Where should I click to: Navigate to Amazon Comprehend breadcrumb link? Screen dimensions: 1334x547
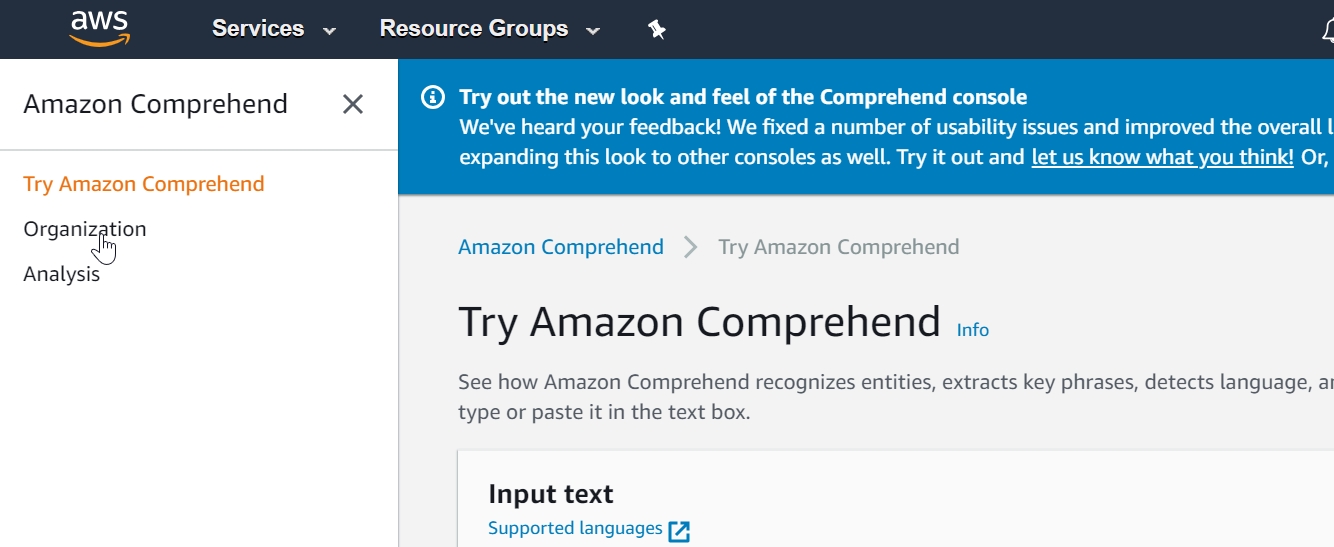(561, 247)
